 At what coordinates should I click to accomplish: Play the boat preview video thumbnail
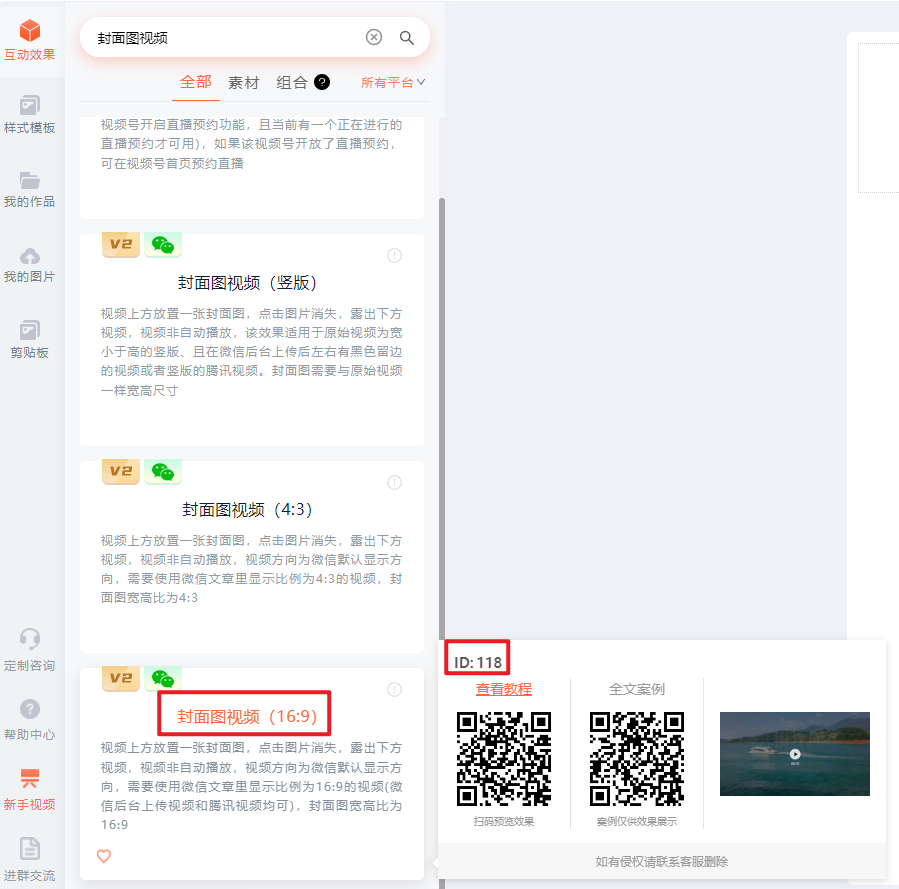[795, 754]
